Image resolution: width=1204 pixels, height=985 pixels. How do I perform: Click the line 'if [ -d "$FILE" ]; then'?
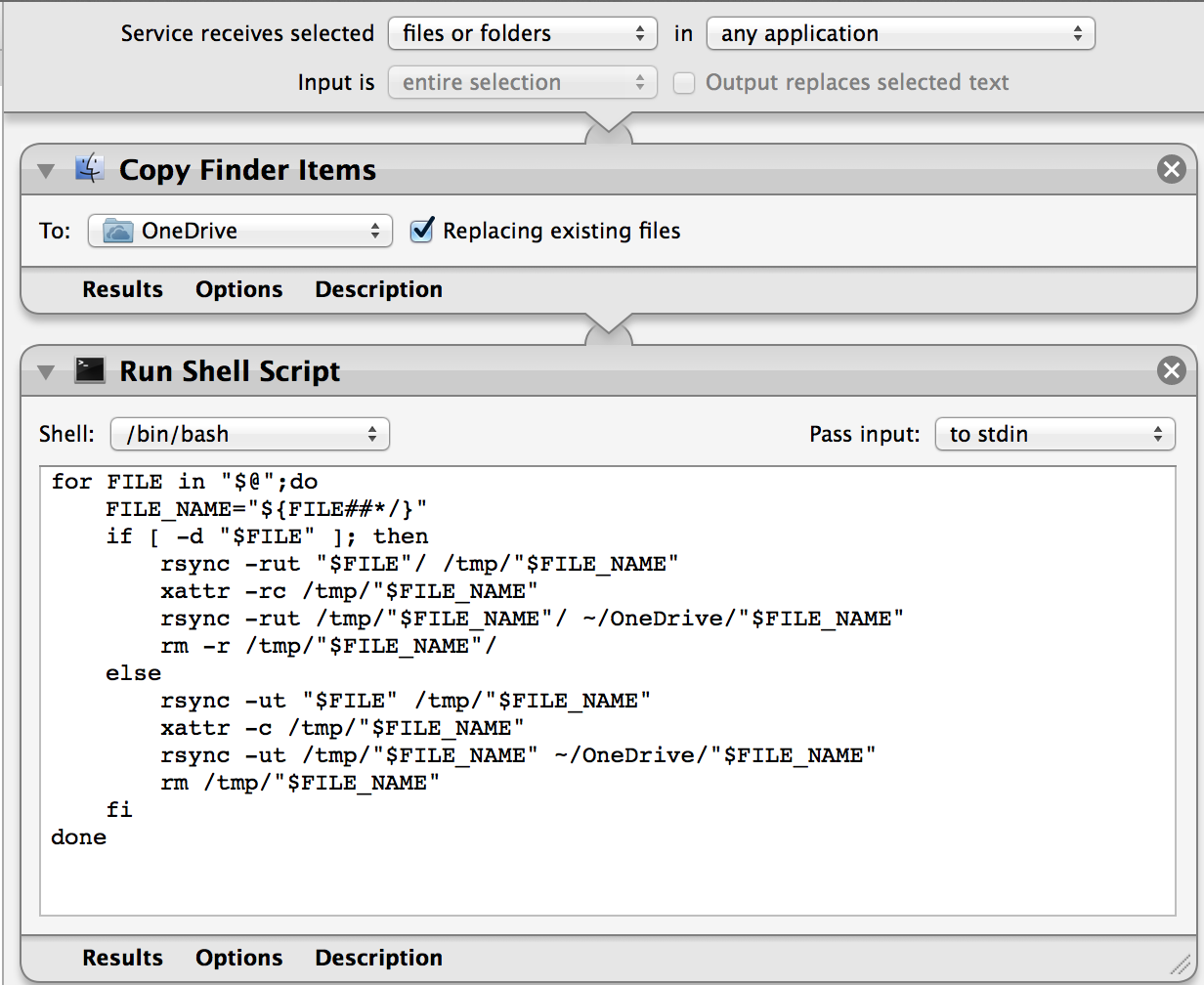[x=267, y=536]
